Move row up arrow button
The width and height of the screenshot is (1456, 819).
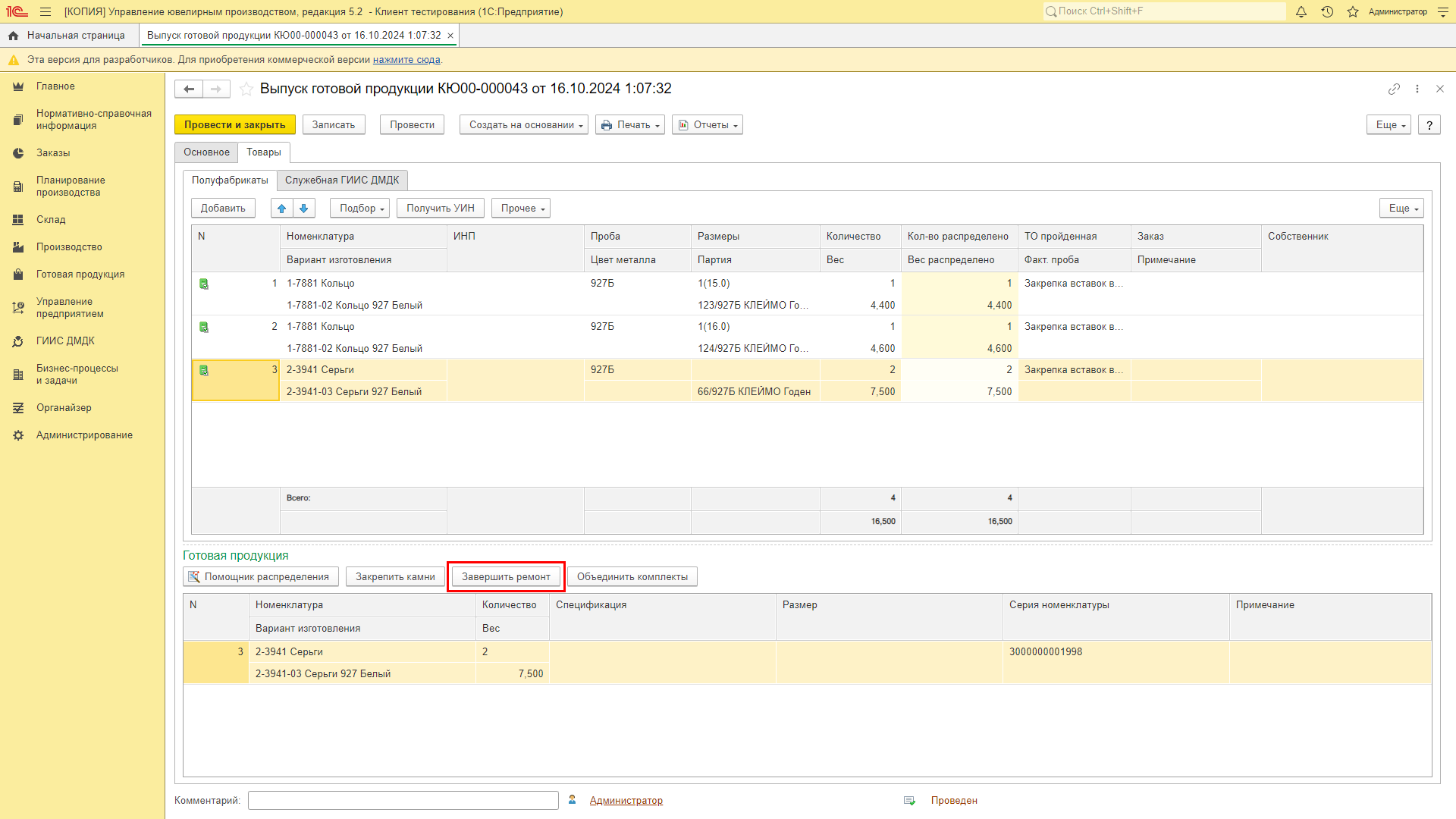click(x=281, y=208)
